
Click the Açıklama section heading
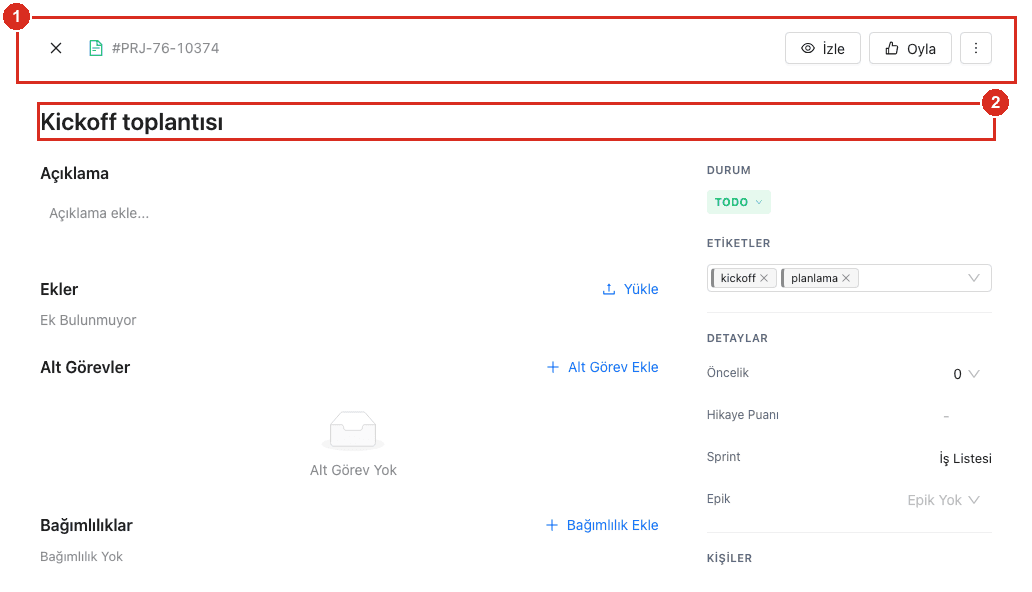[74, 173]
